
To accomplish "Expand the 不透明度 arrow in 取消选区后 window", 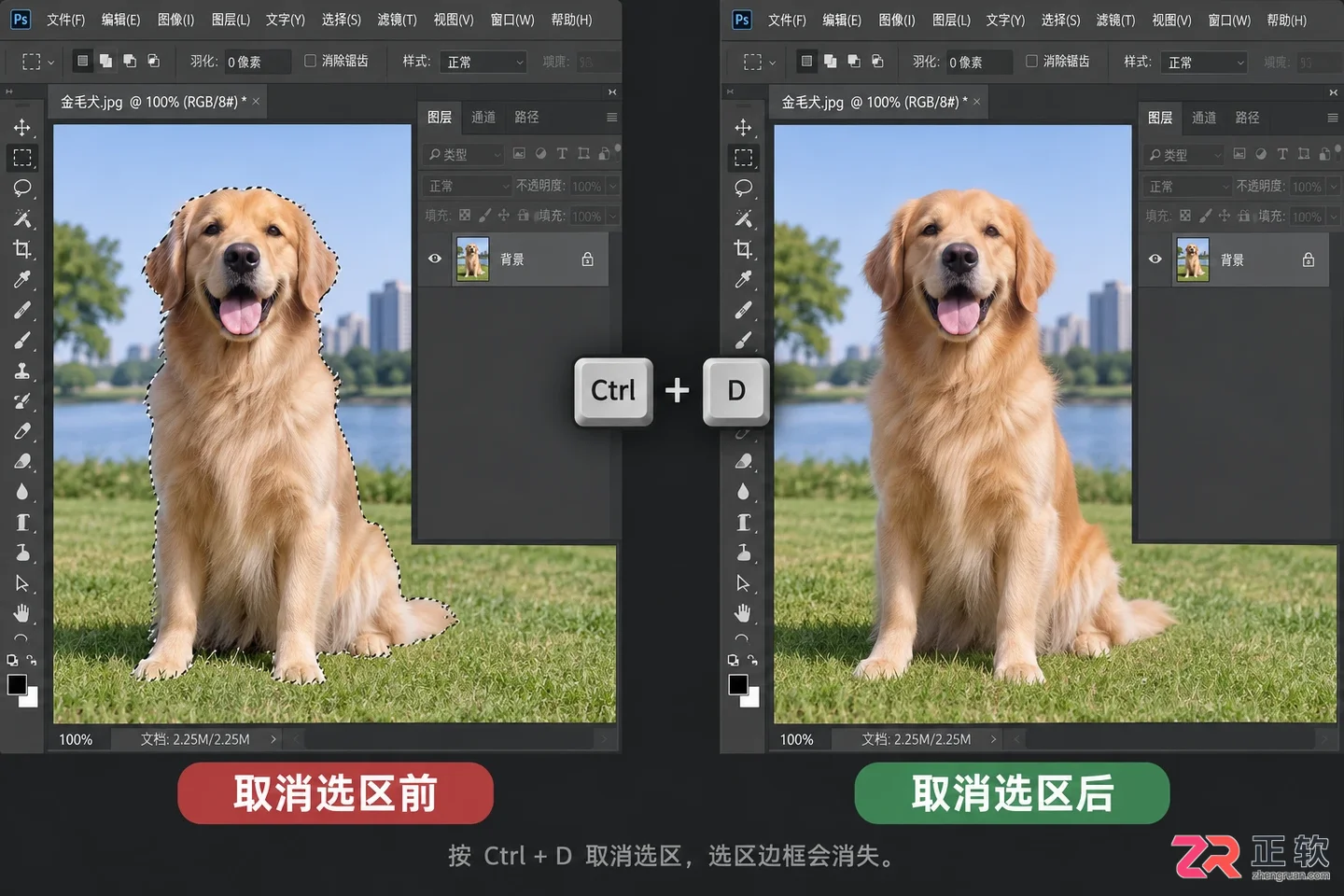I will pyautogui.click(x=1334, y=187).
